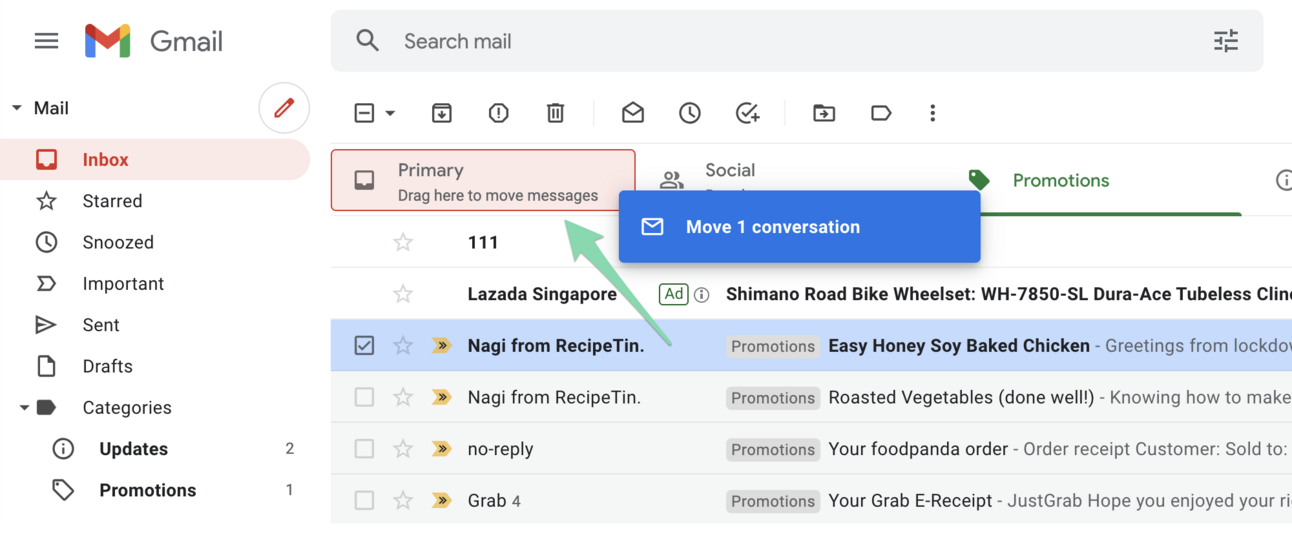
Task: Open the Promotions category in sidebar
Action: pos(154,490)
